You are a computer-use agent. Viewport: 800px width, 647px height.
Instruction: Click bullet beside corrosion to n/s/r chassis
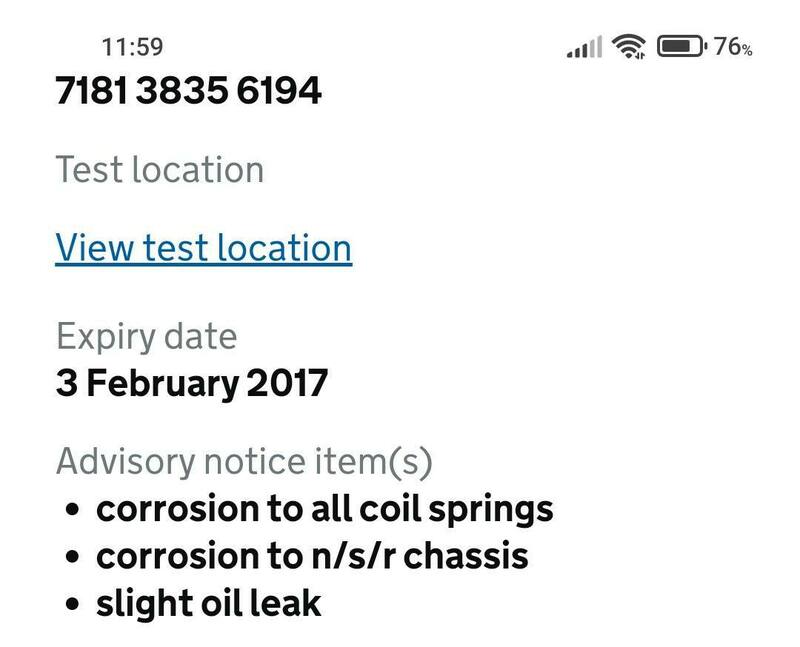coord(72,557)
